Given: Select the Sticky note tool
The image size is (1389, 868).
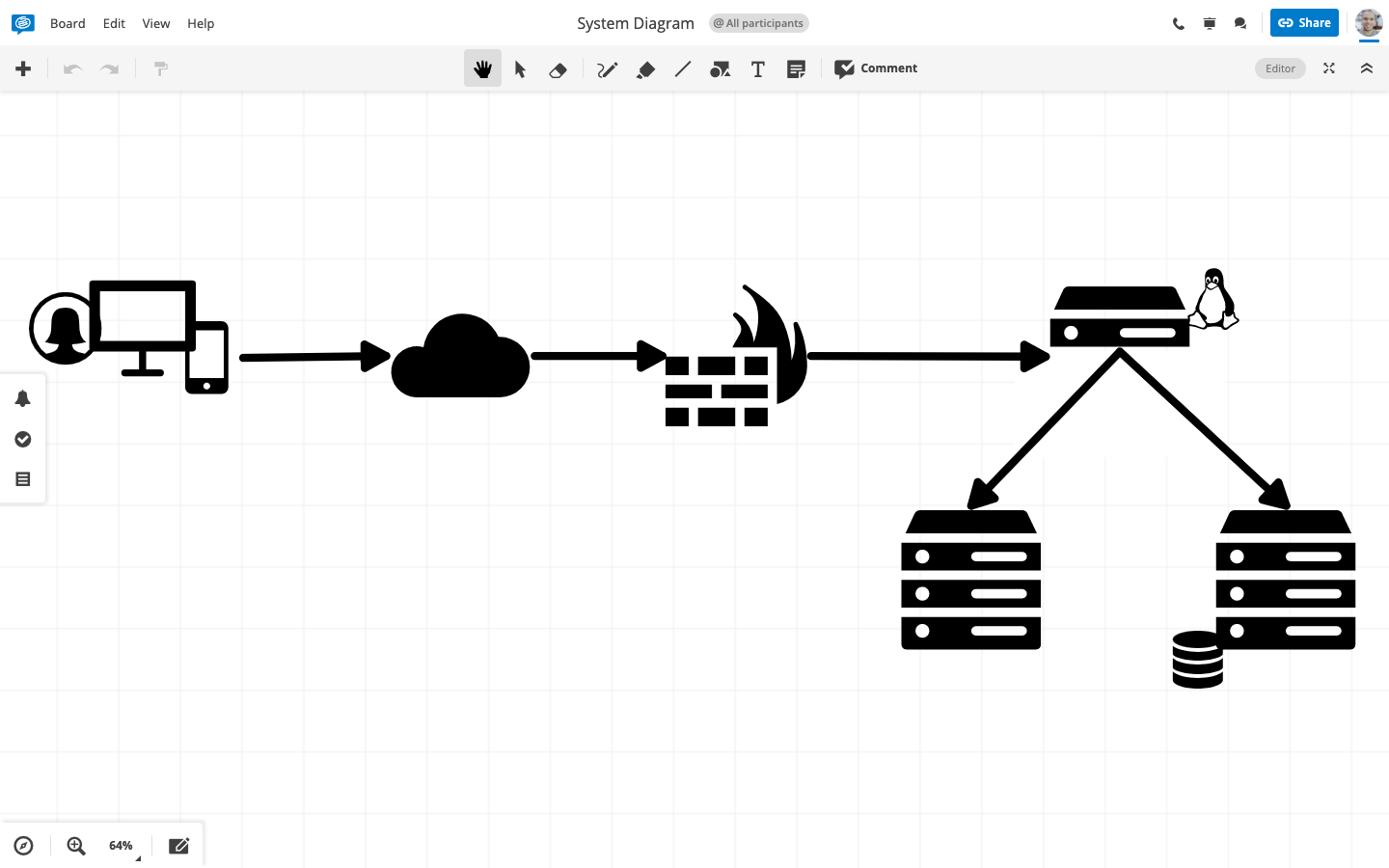Looking at the screenshot, I should tap(796, 69).
